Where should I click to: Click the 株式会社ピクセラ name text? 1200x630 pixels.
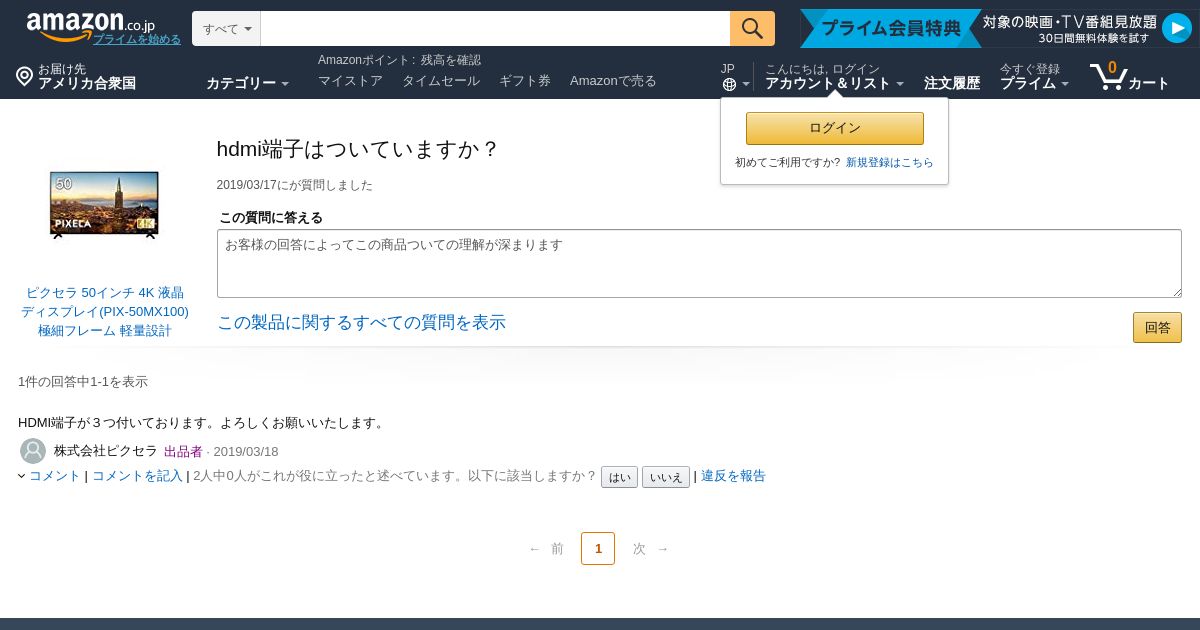105,450
